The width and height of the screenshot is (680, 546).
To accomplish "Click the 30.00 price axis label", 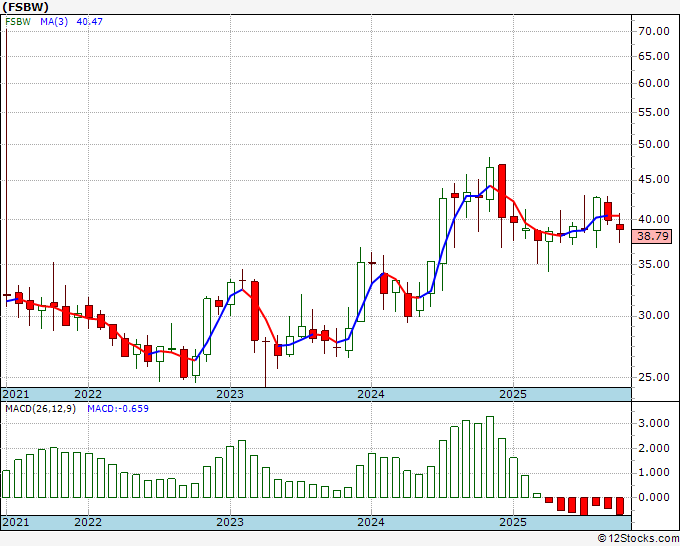I will 654,315.
